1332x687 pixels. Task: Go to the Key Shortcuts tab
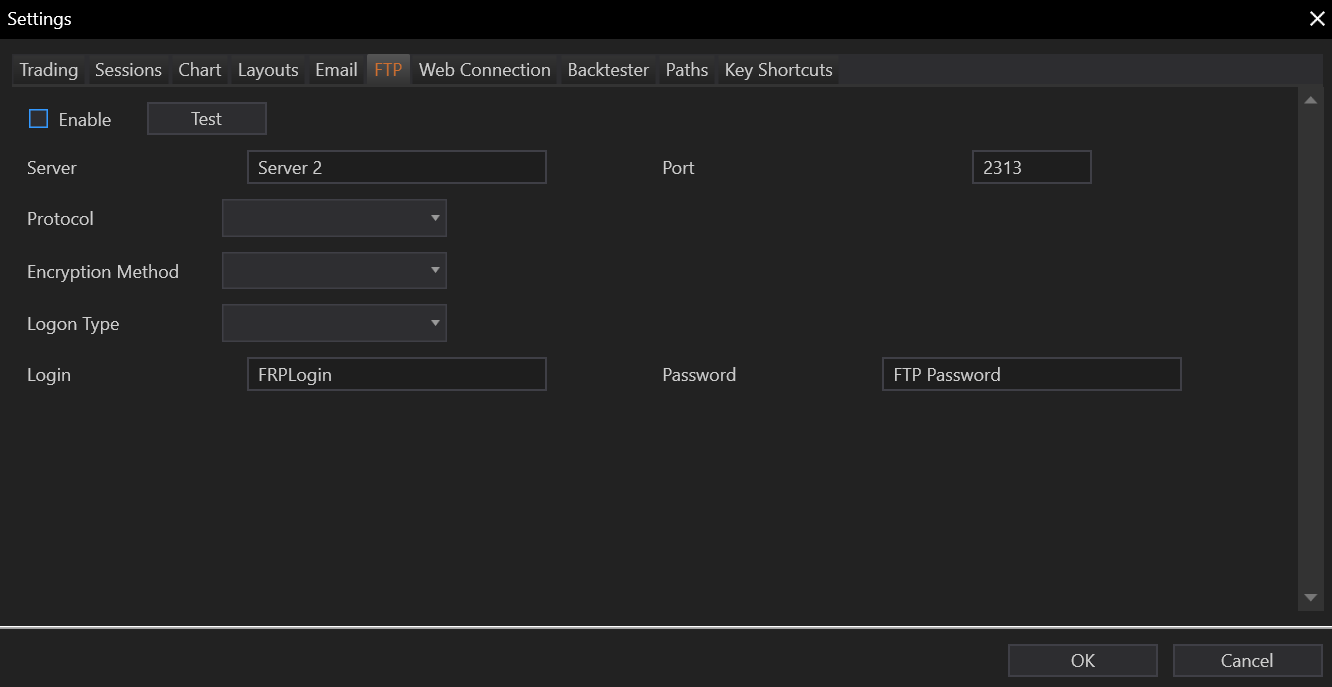778,70
